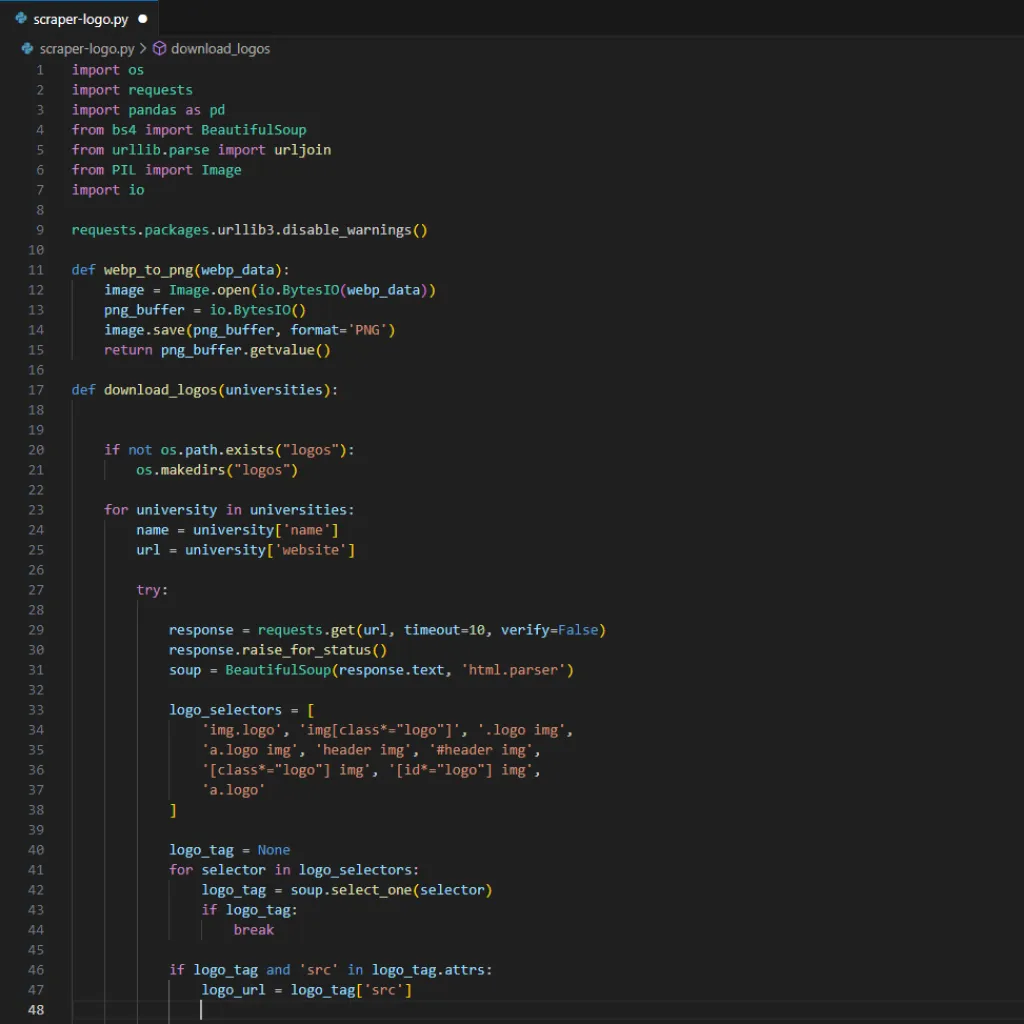Place cursor on 'os' in line 1
This screenshot has width=1024, height=1024.
tap(136, 70)
